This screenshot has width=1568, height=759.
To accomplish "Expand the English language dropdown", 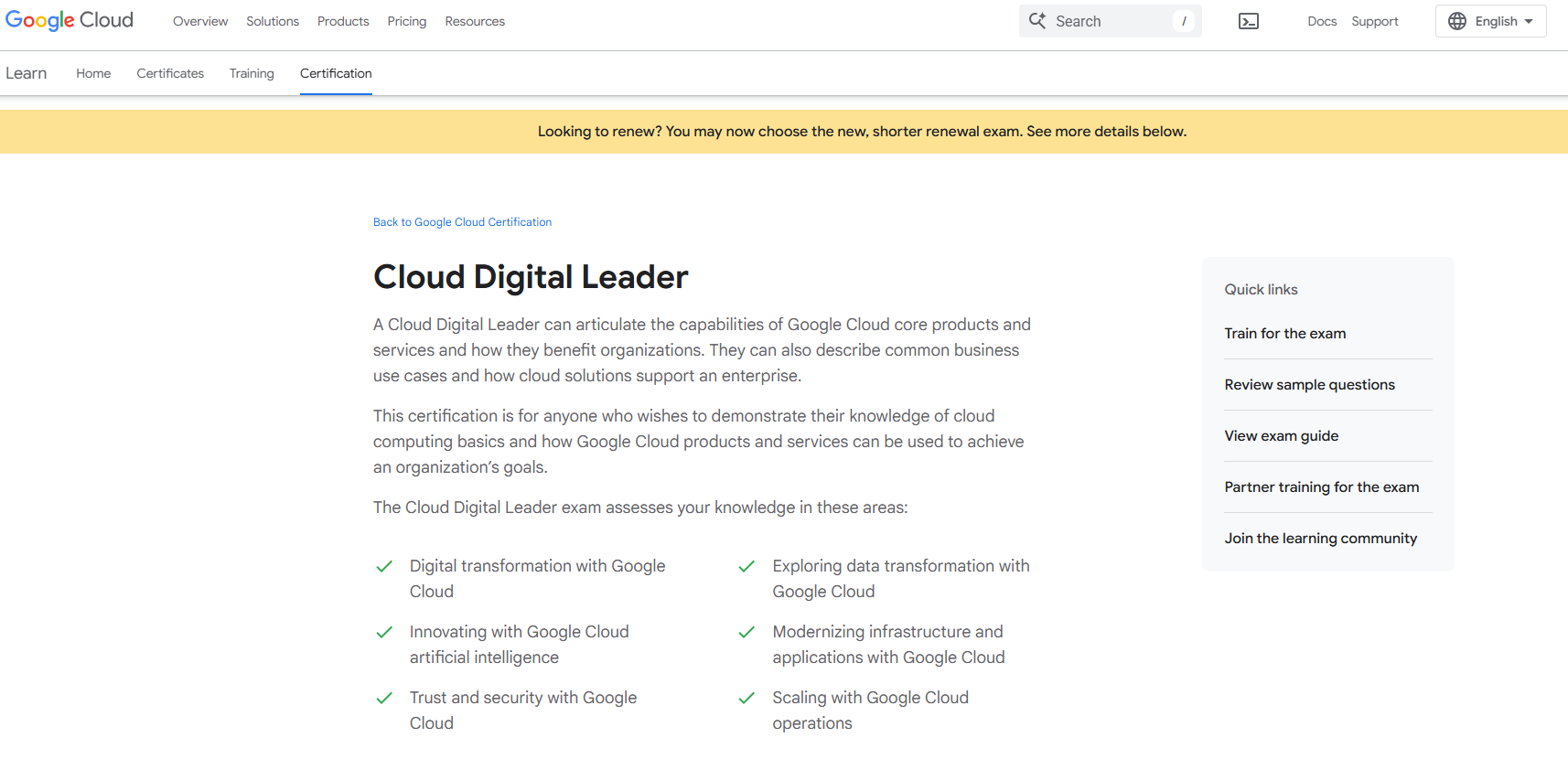I will coord(1491,21).
